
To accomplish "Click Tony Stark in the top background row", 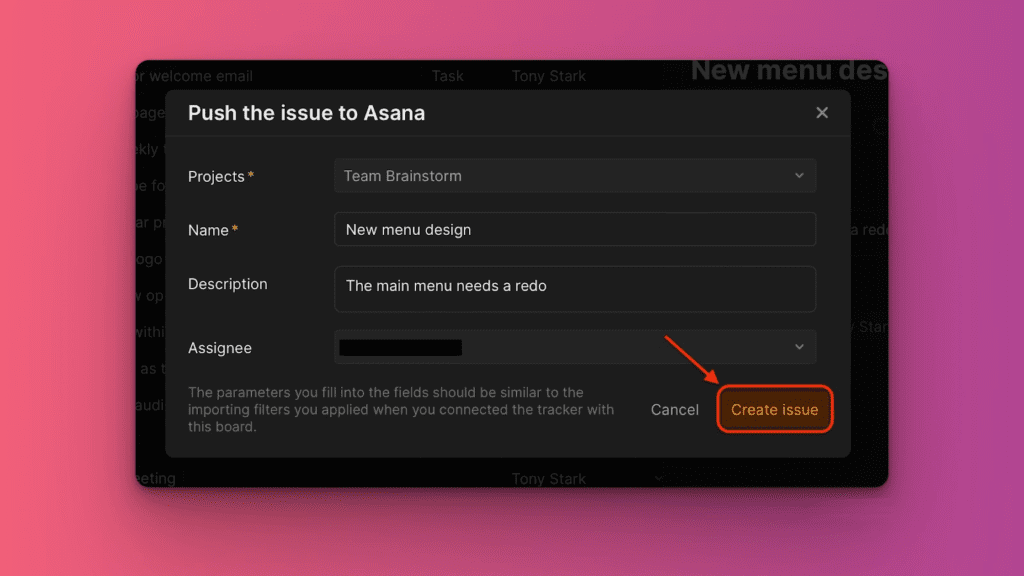I will pyautogui.click(x=548, y=76).
